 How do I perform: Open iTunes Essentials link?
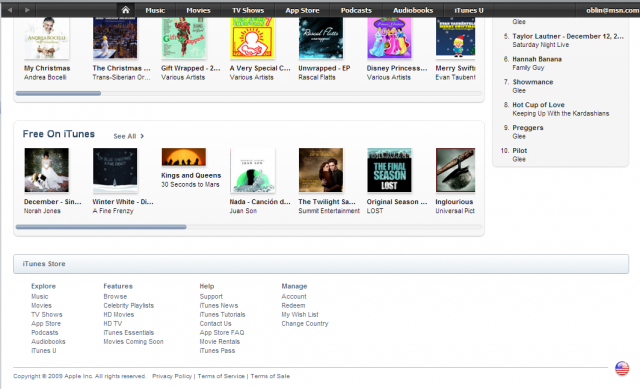pyautogui.click(x=129, y=333)
